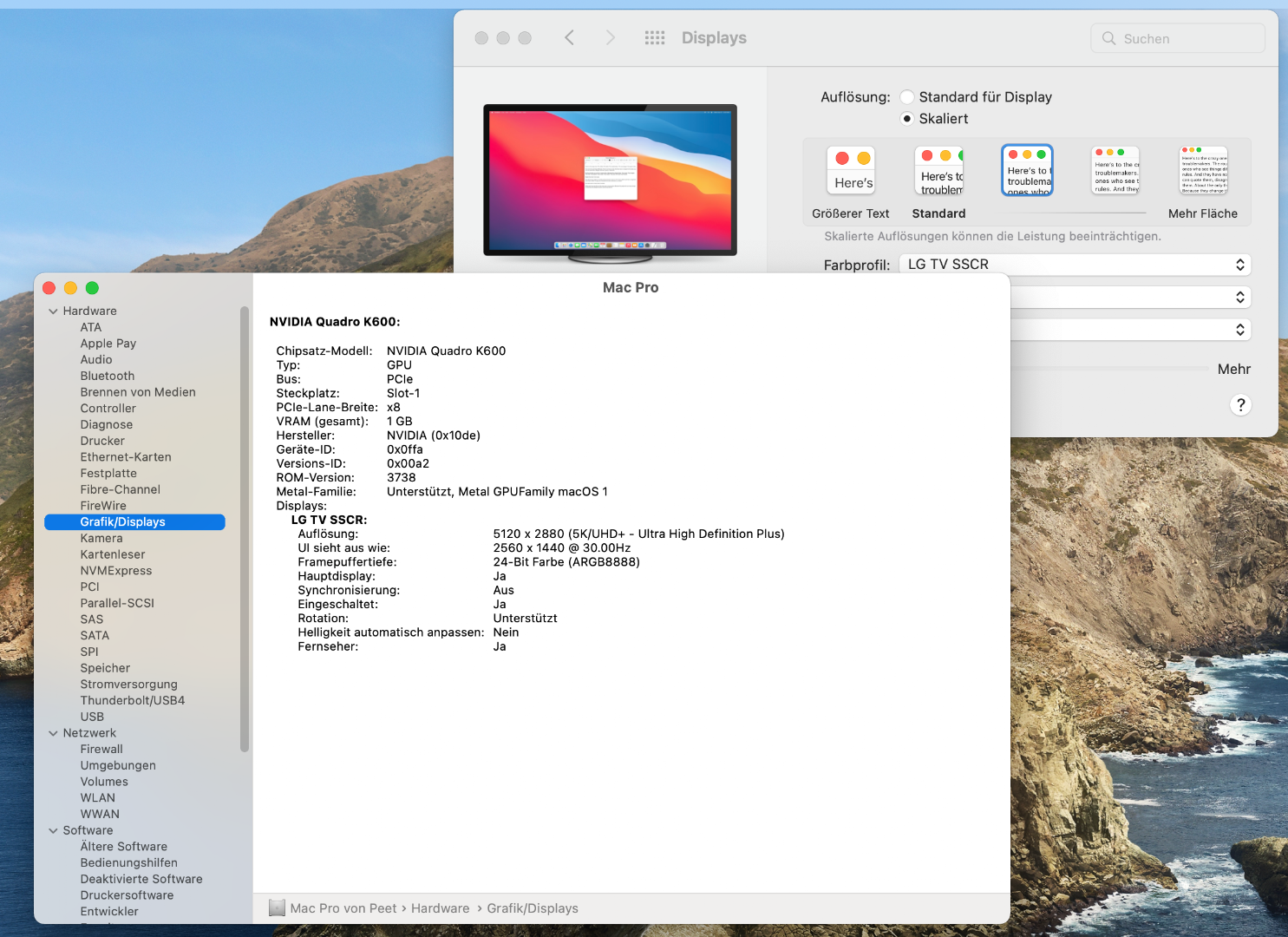Select Bedienungshilfen under Software
1288x937 pixels.
pyautogui.click(x=129, y=863)
